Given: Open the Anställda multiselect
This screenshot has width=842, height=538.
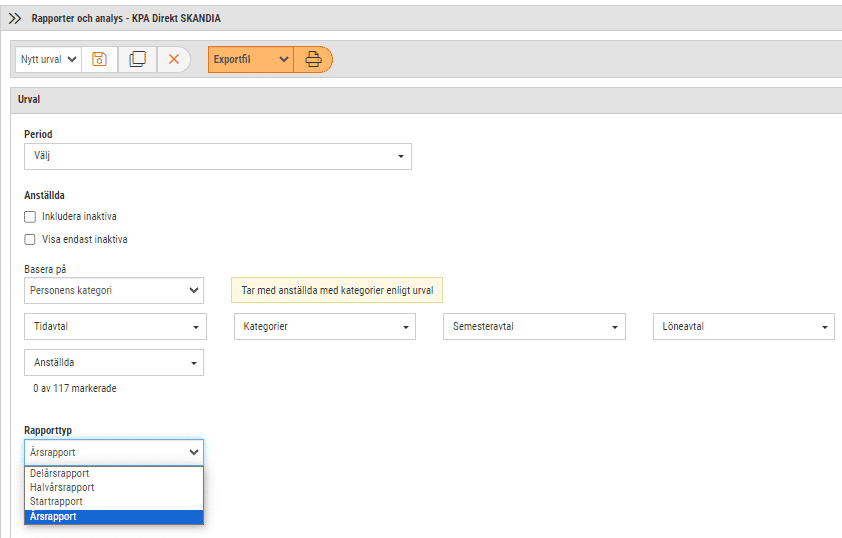Looking at the screenshot, I should 114,362.
